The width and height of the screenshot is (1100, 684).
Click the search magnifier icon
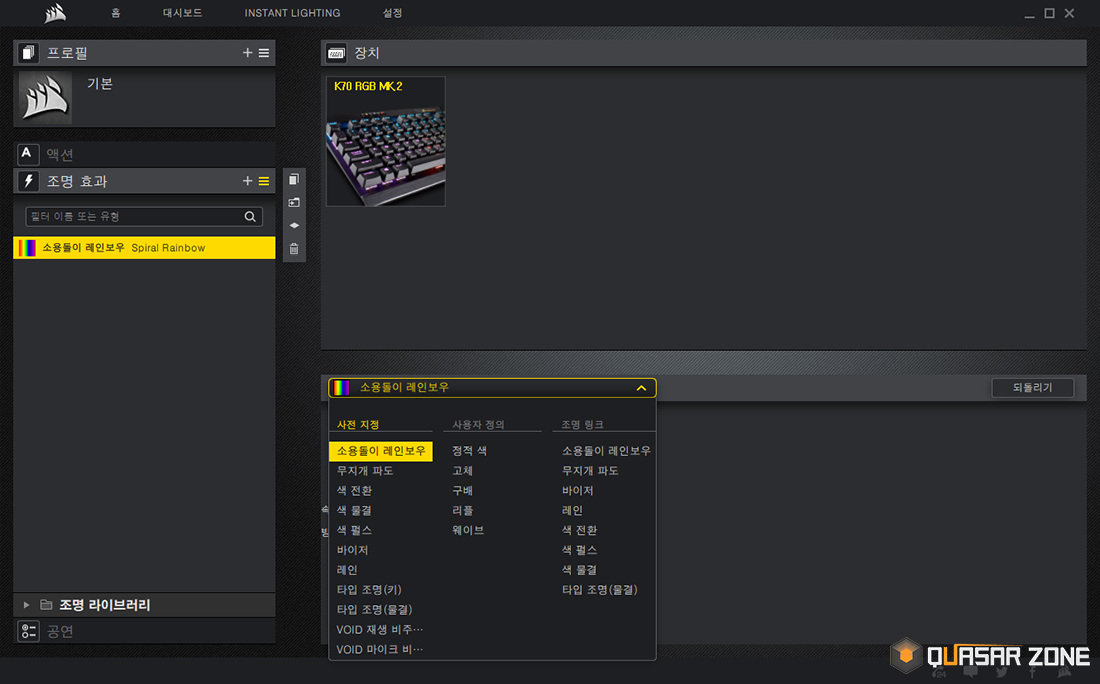point(250,217)
